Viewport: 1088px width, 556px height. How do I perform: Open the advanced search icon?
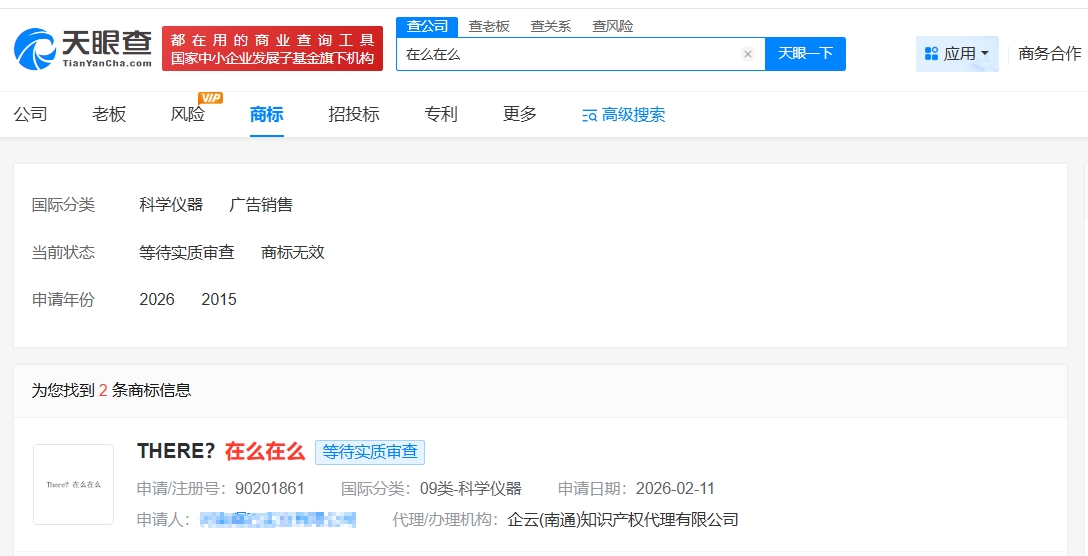[x=590, y=115]
